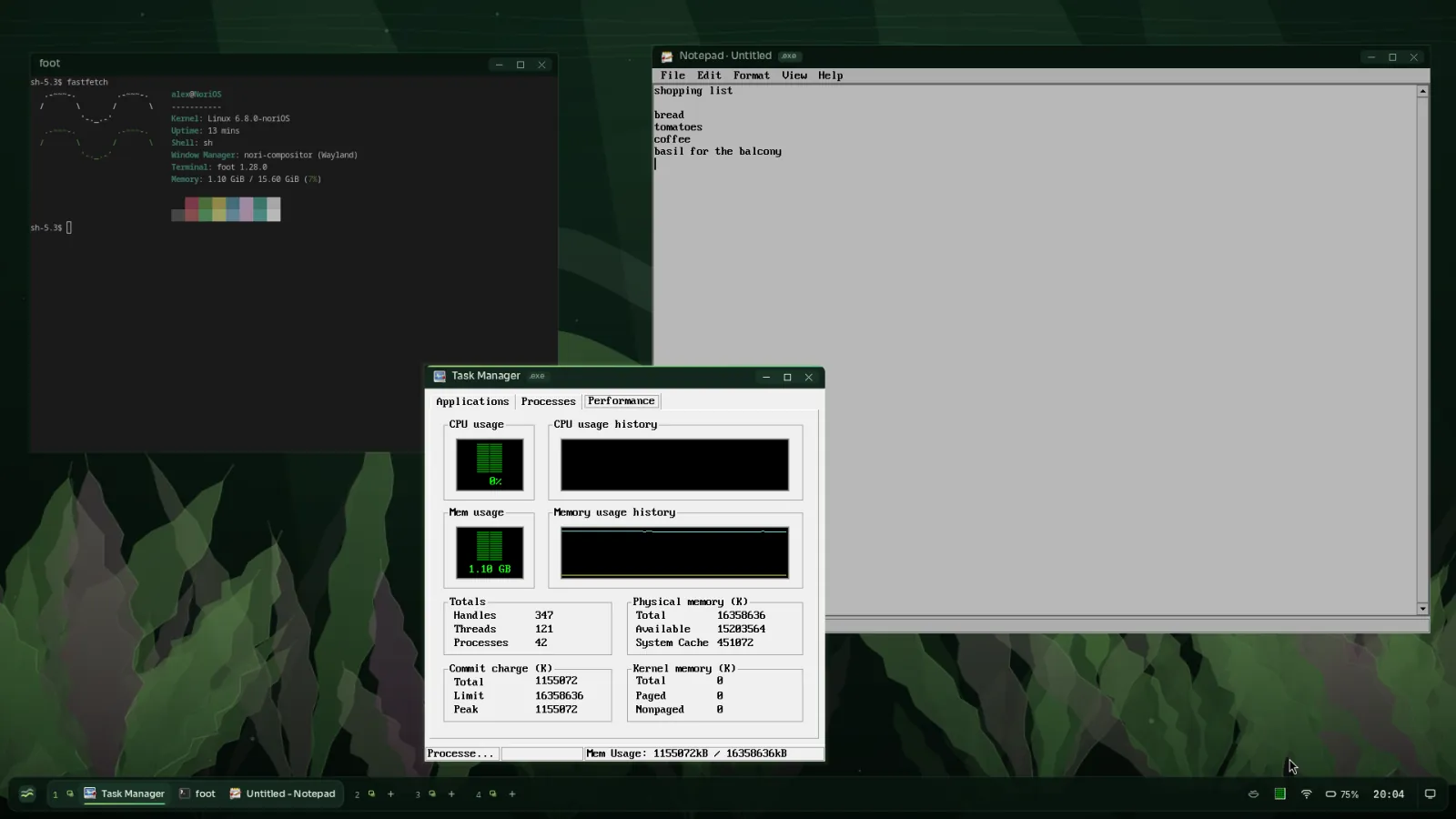Open Notepad File menu
Viewport: 1456px width, 819px height.
coord(672,76)
